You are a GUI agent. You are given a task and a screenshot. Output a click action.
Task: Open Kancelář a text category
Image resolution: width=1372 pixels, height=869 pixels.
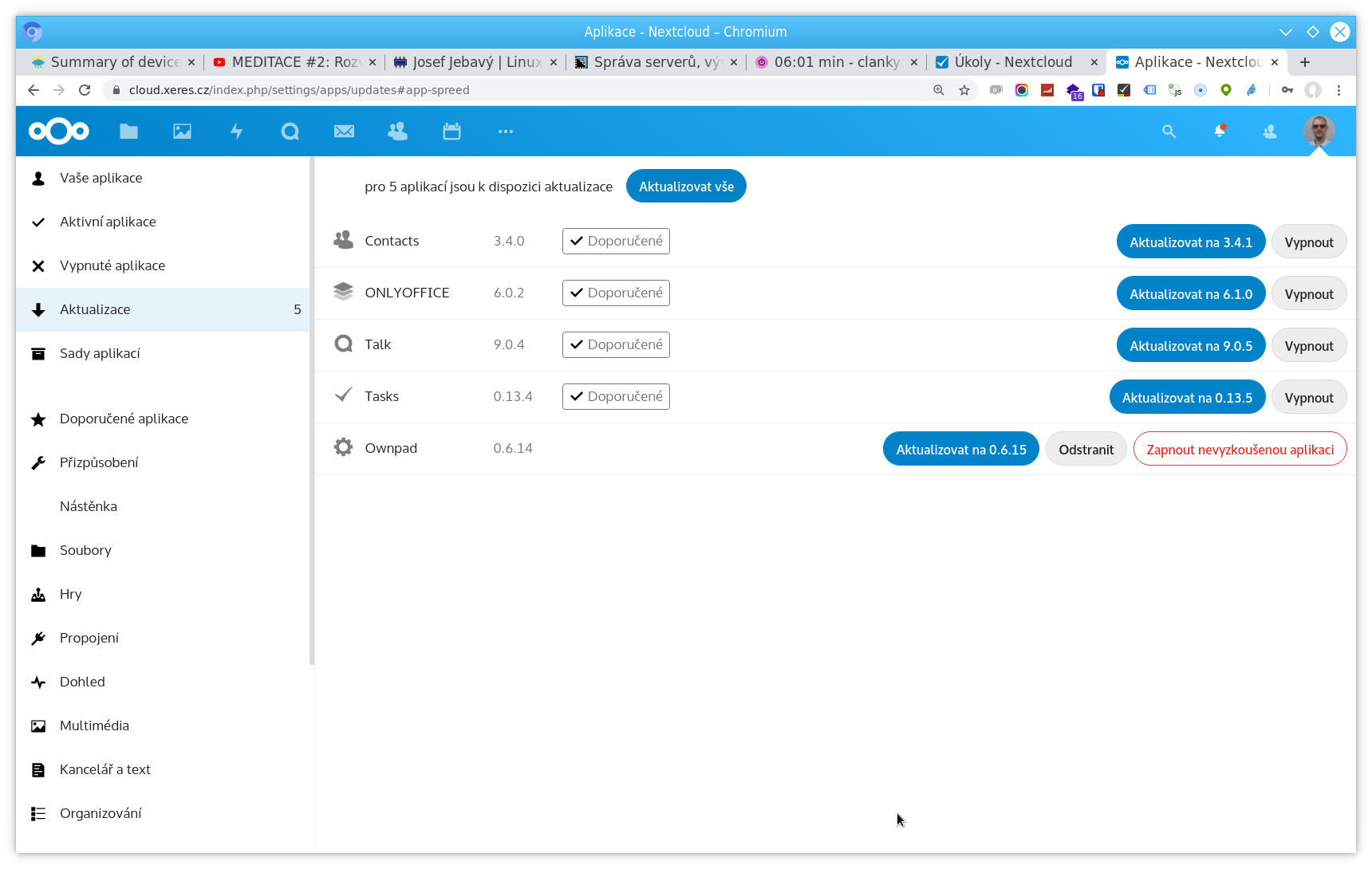163,769
